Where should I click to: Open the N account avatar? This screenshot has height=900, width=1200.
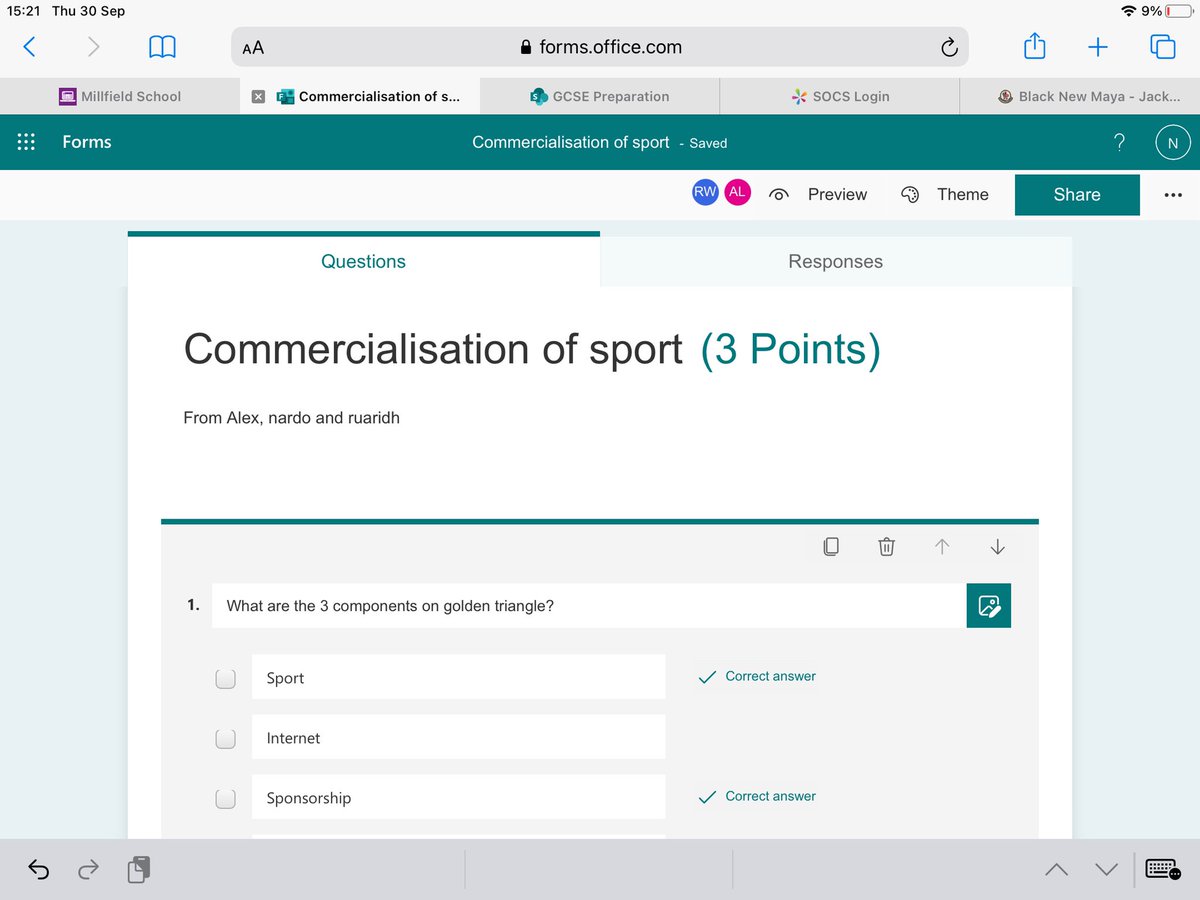pos(1173,143)
